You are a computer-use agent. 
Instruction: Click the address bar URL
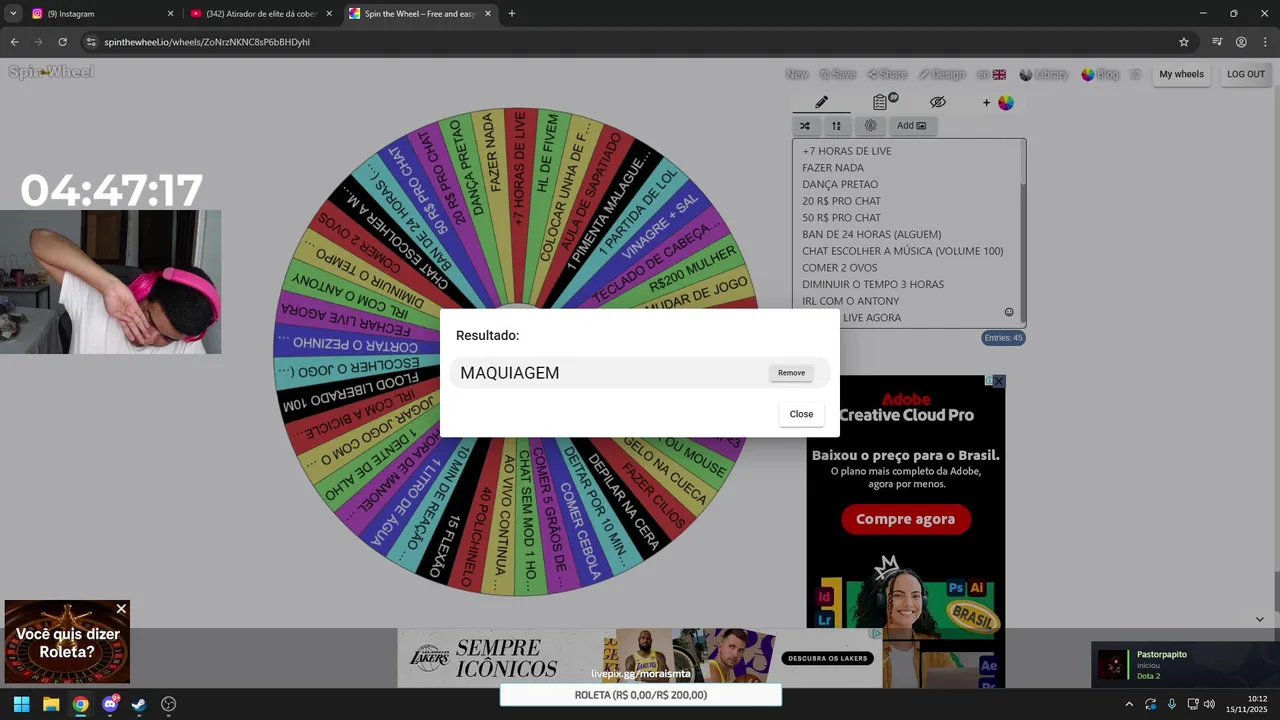click(207, 42)
